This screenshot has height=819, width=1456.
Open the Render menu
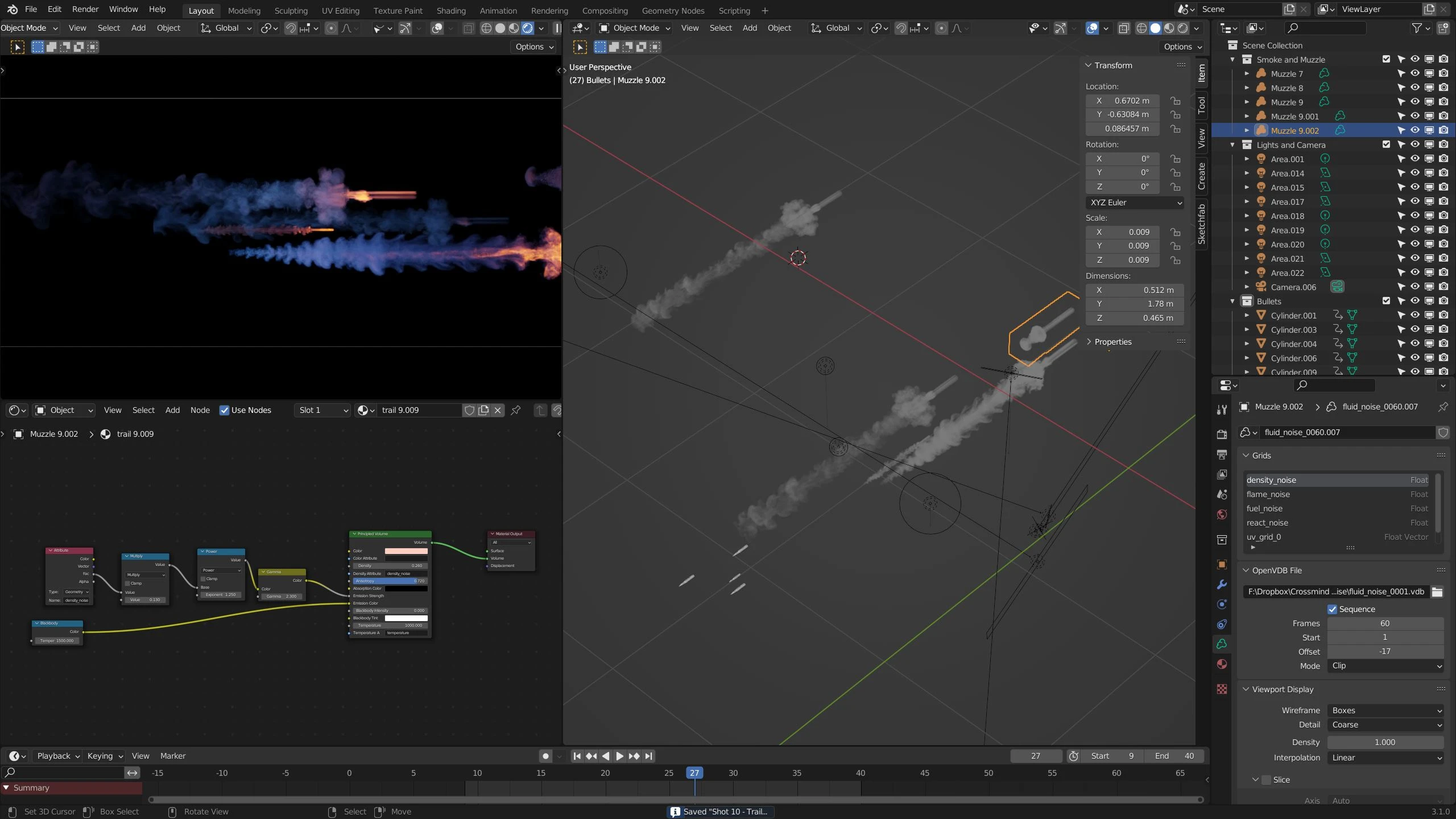[x=85, y=9]
